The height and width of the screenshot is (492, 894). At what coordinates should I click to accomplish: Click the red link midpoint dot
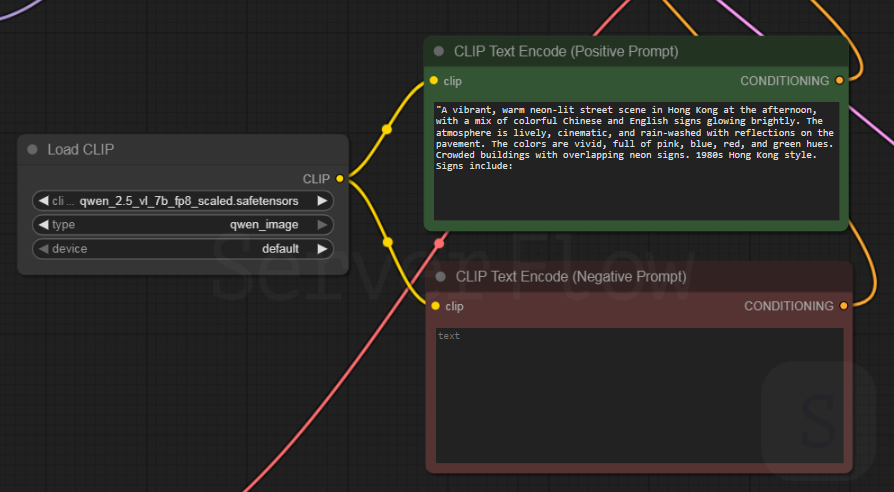click(439, 243)
